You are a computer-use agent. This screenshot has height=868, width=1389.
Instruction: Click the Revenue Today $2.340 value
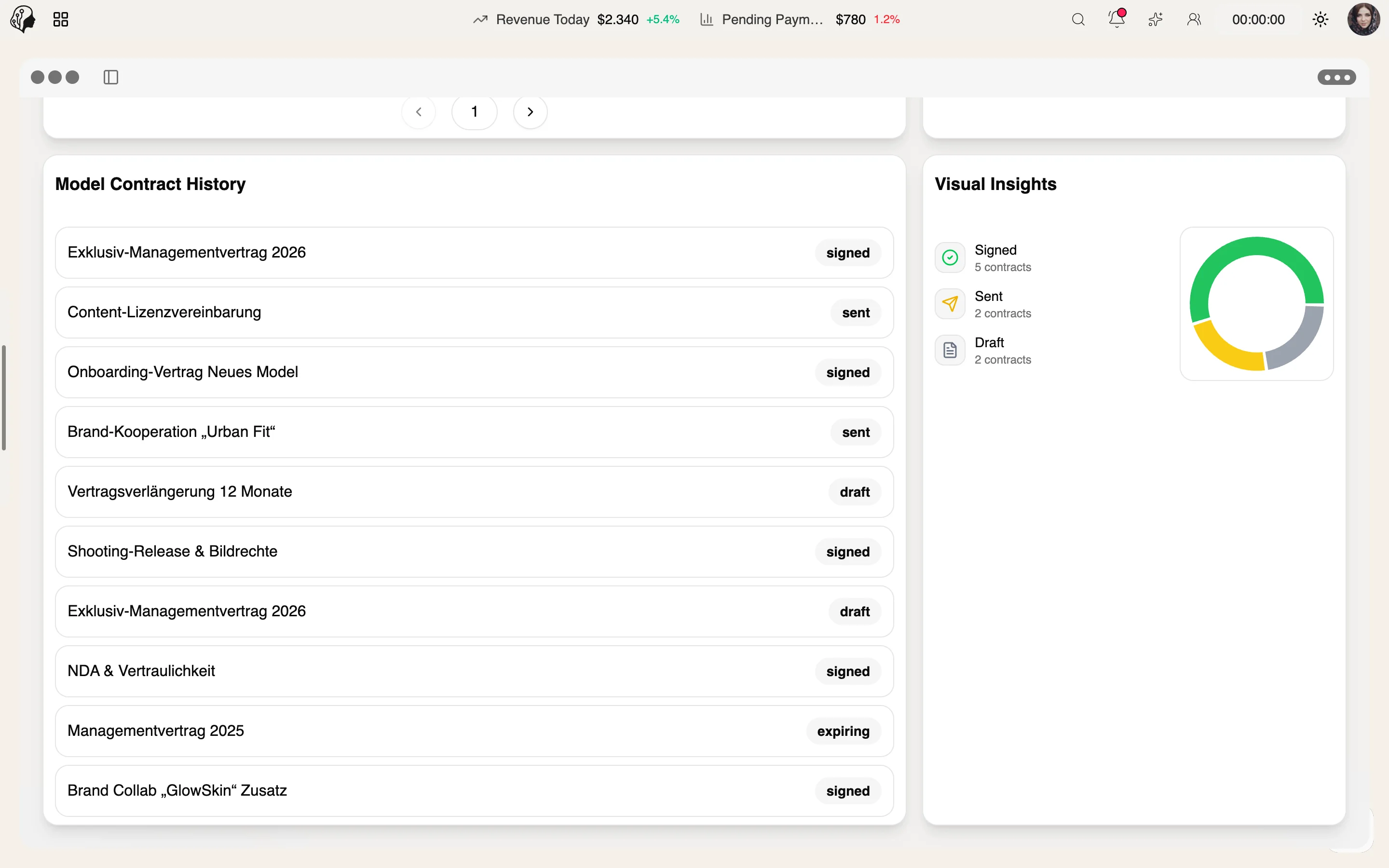coord(618,19)
